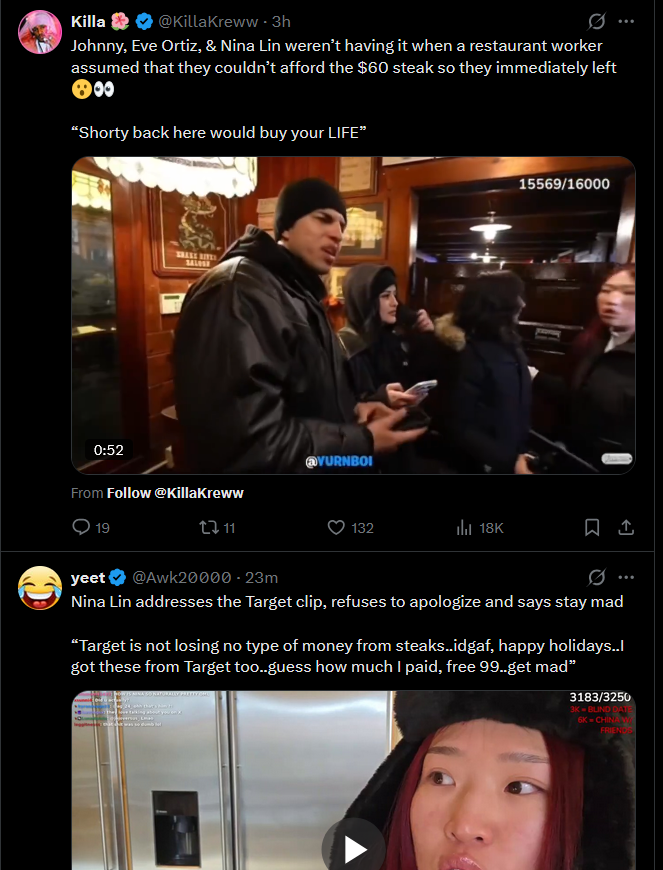Repost the KillaKreww post with 11 reposts
The width and height of the screenshot is (663, 870).
pyautogui.click(x=217, y=527)
